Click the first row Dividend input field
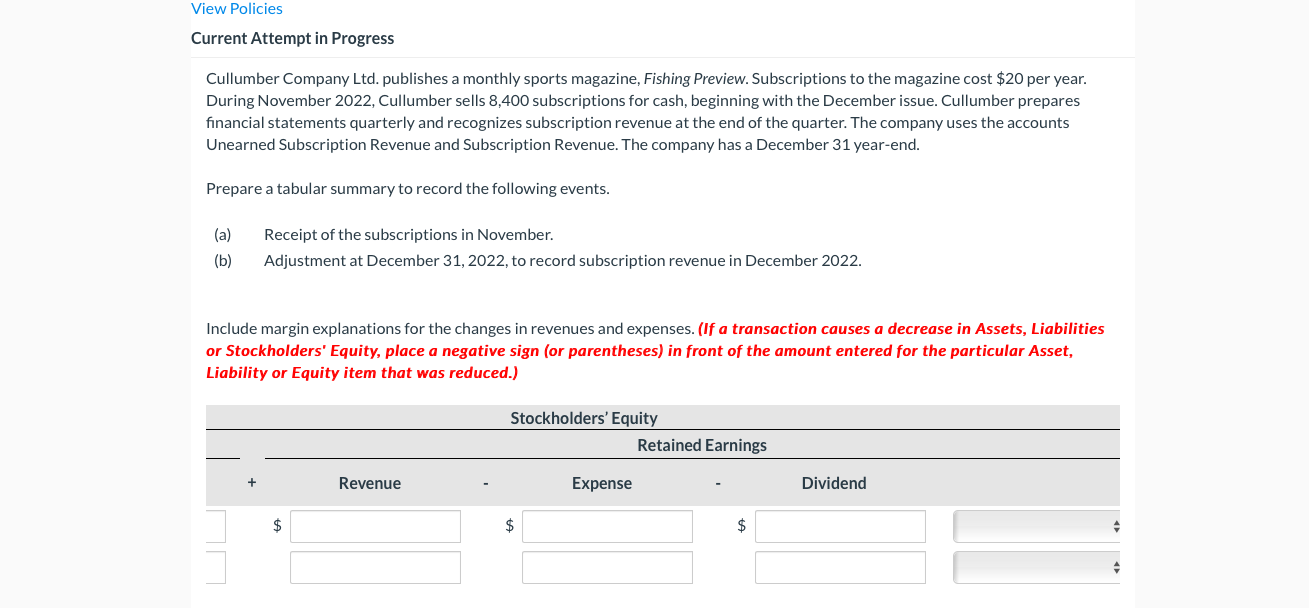 coord(840,526)
